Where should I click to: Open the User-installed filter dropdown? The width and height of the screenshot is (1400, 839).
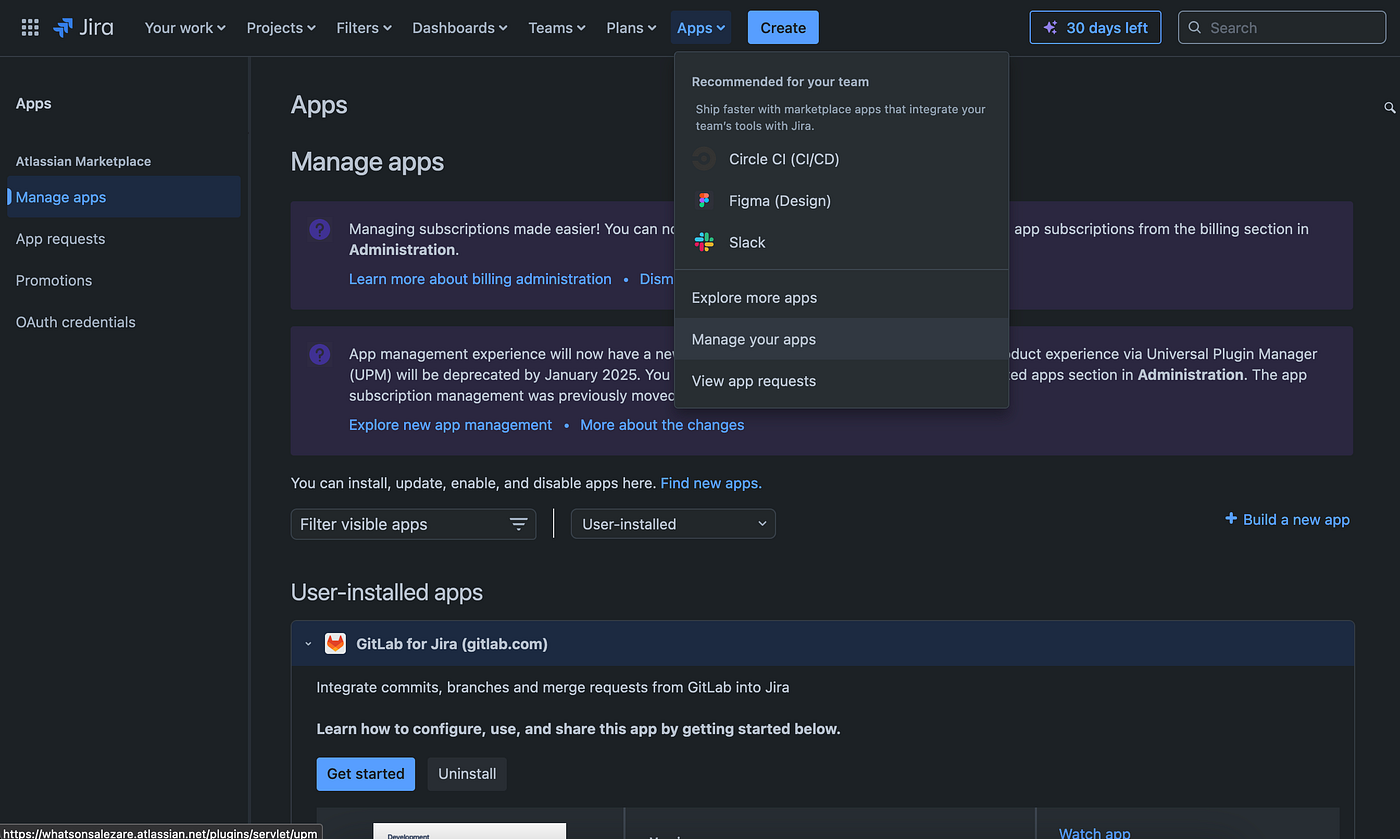point(673,524)
